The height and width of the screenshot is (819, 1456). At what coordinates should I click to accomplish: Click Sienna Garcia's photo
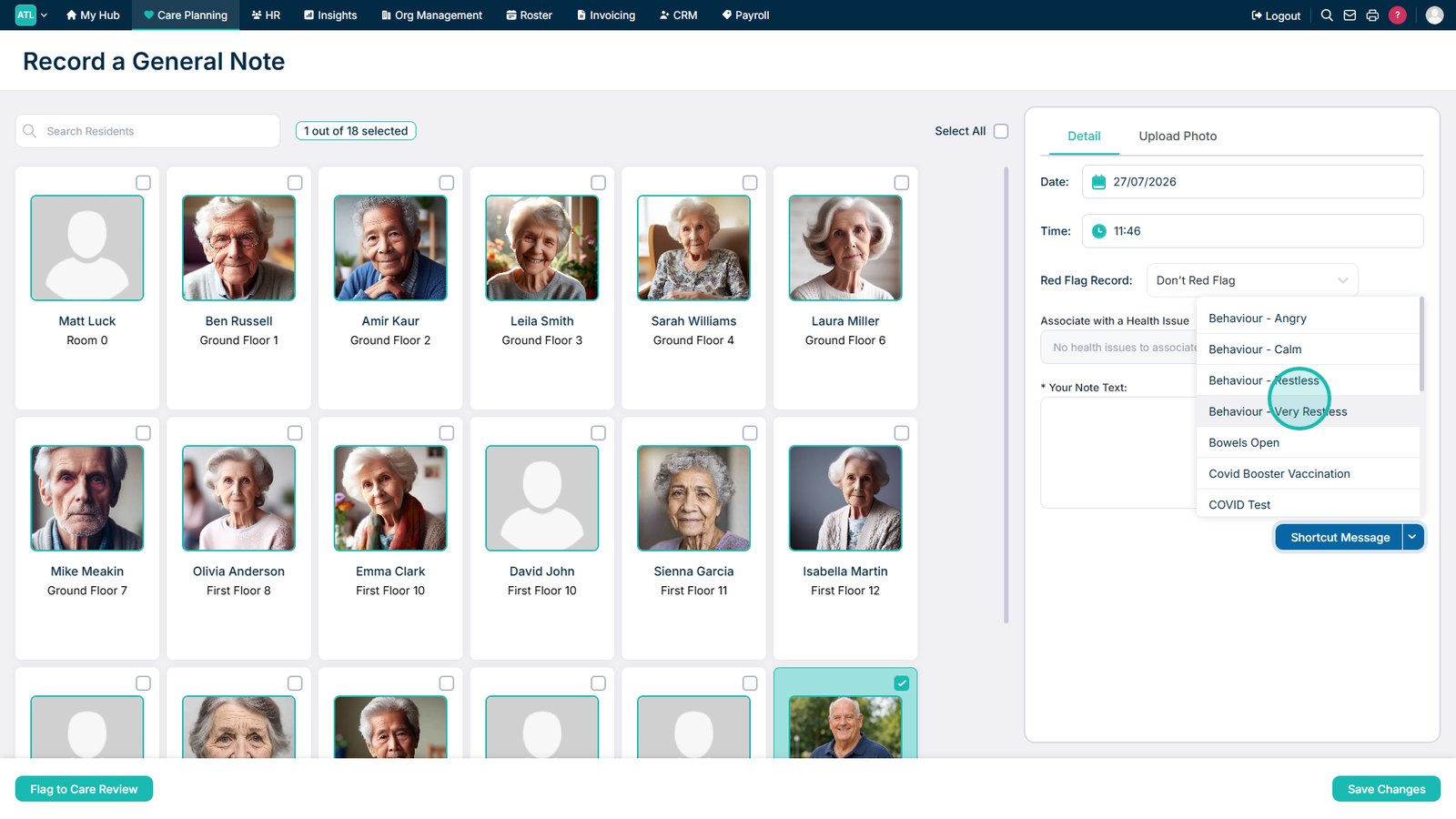tap(693, 498)
